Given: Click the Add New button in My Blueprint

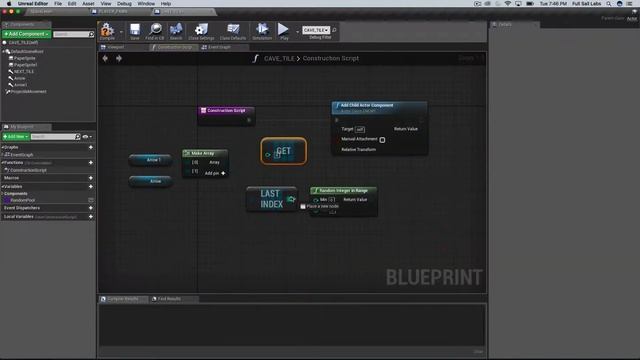Looking at the screenshot, I should coord(16,137).
